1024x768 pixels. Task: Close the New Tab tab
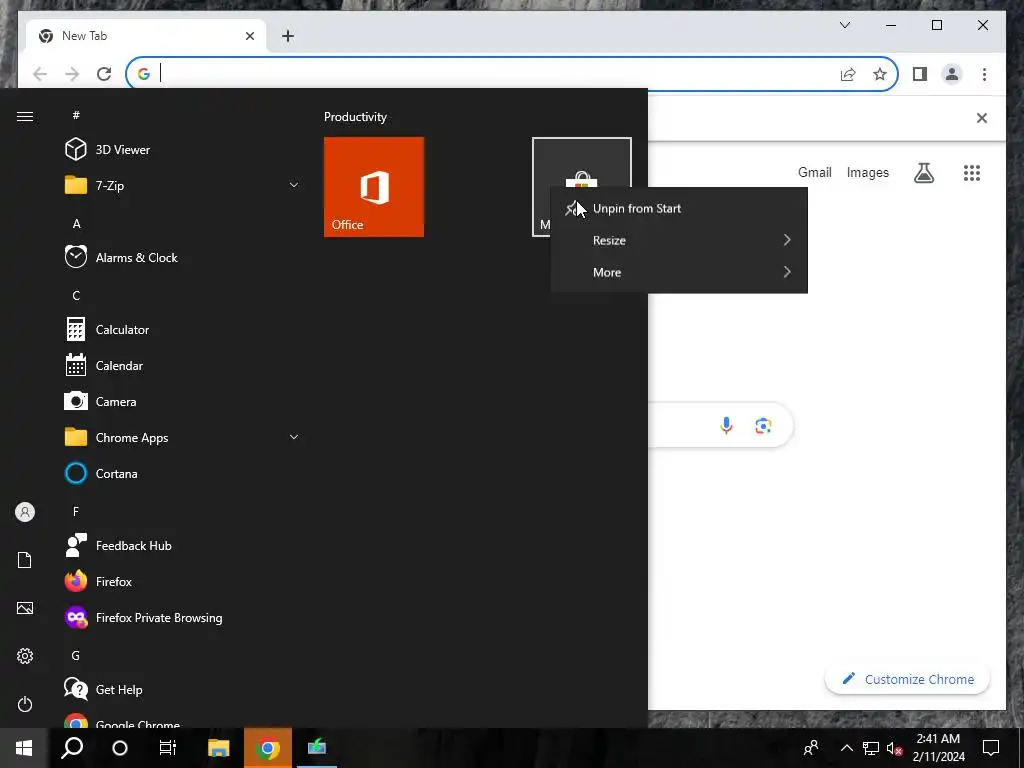(249, 36)
